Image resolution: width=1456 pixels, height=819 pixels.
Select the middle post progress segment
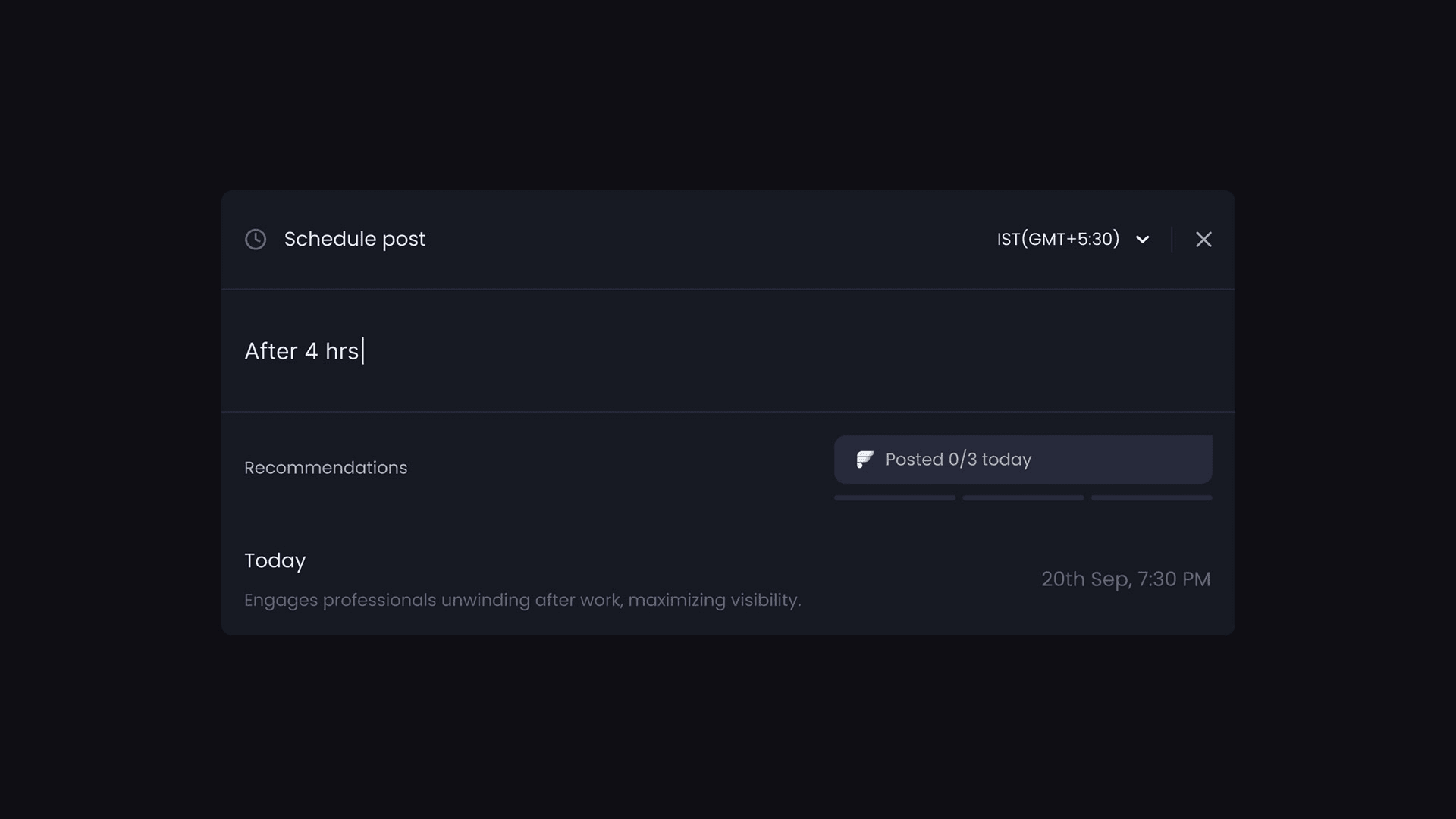(1023, 498)
